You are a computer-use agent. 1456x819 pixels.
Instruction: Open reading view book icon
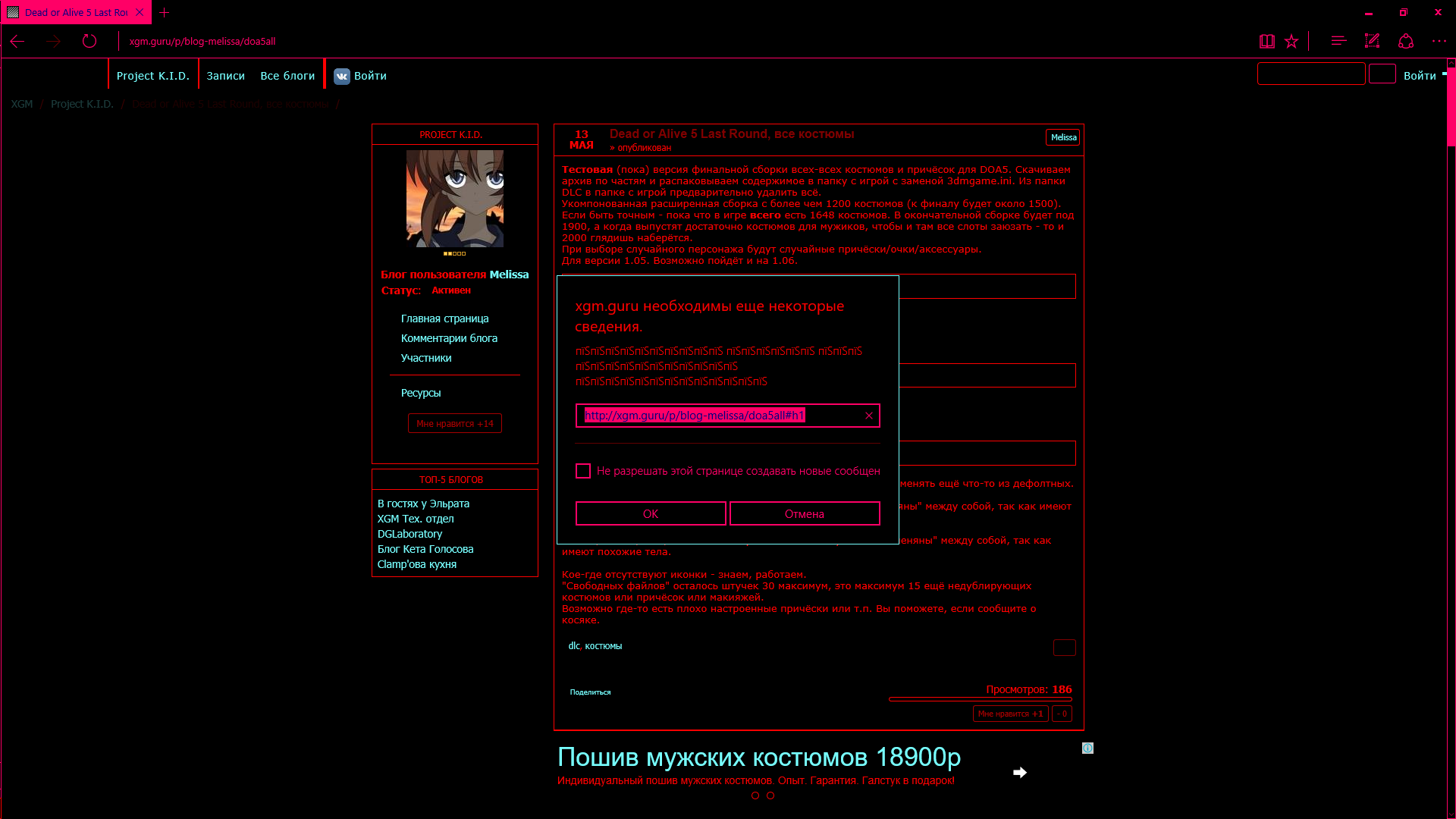[1267, 42]
